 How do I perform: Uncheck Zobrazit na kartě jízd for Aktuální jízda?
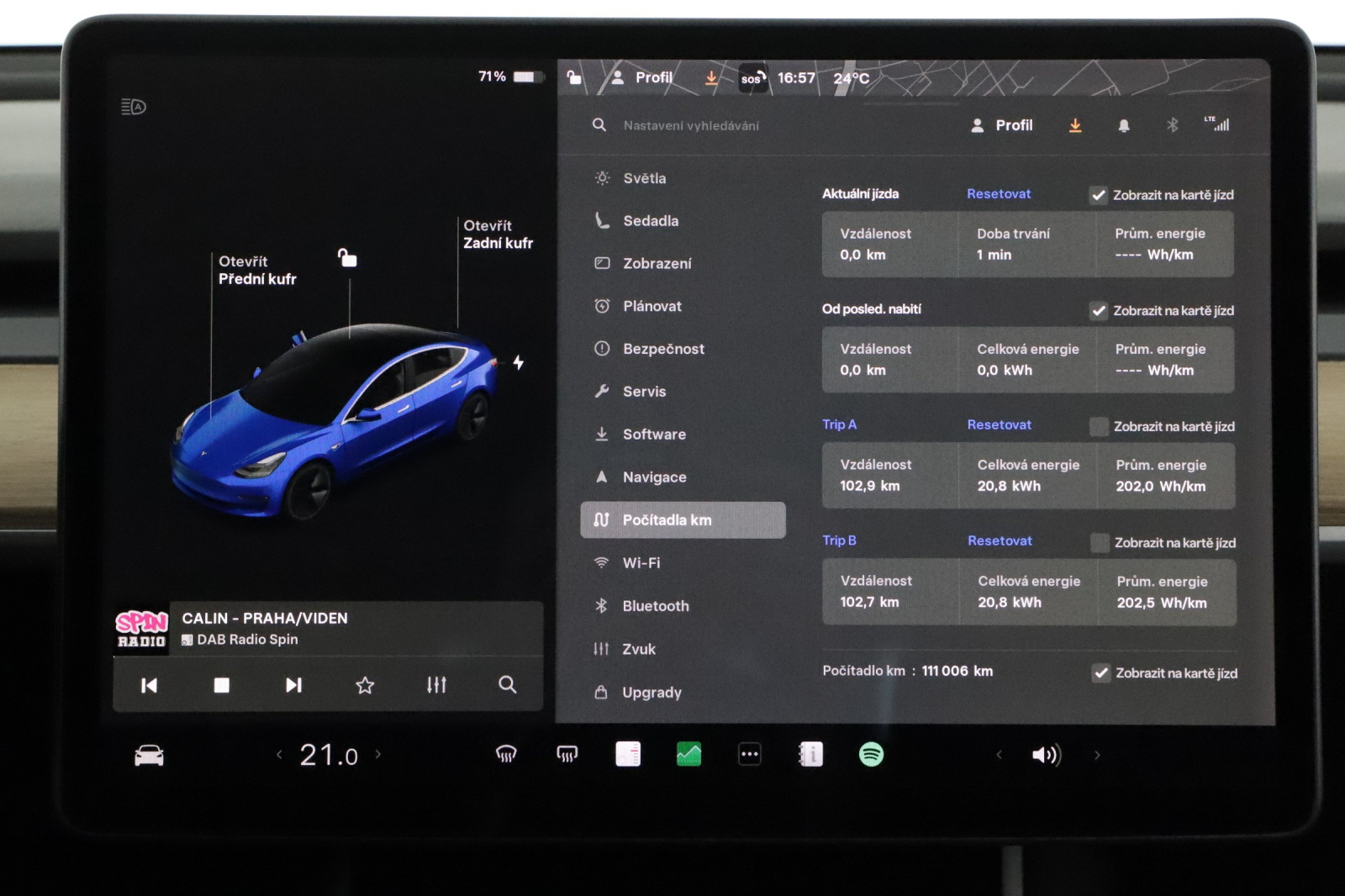click(1099, 195)
